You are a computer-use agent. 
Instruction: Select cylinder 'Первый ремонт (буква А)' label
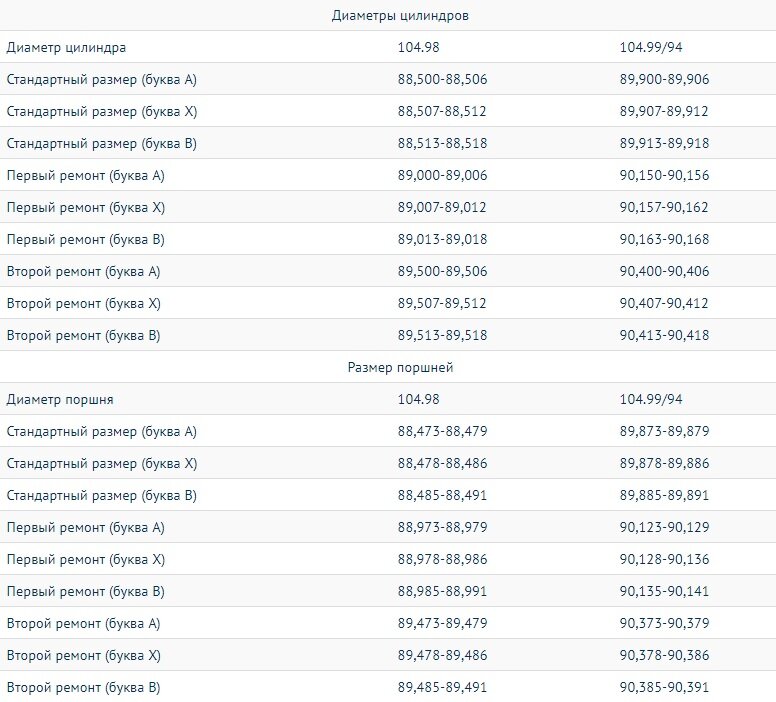click(86, 175)
